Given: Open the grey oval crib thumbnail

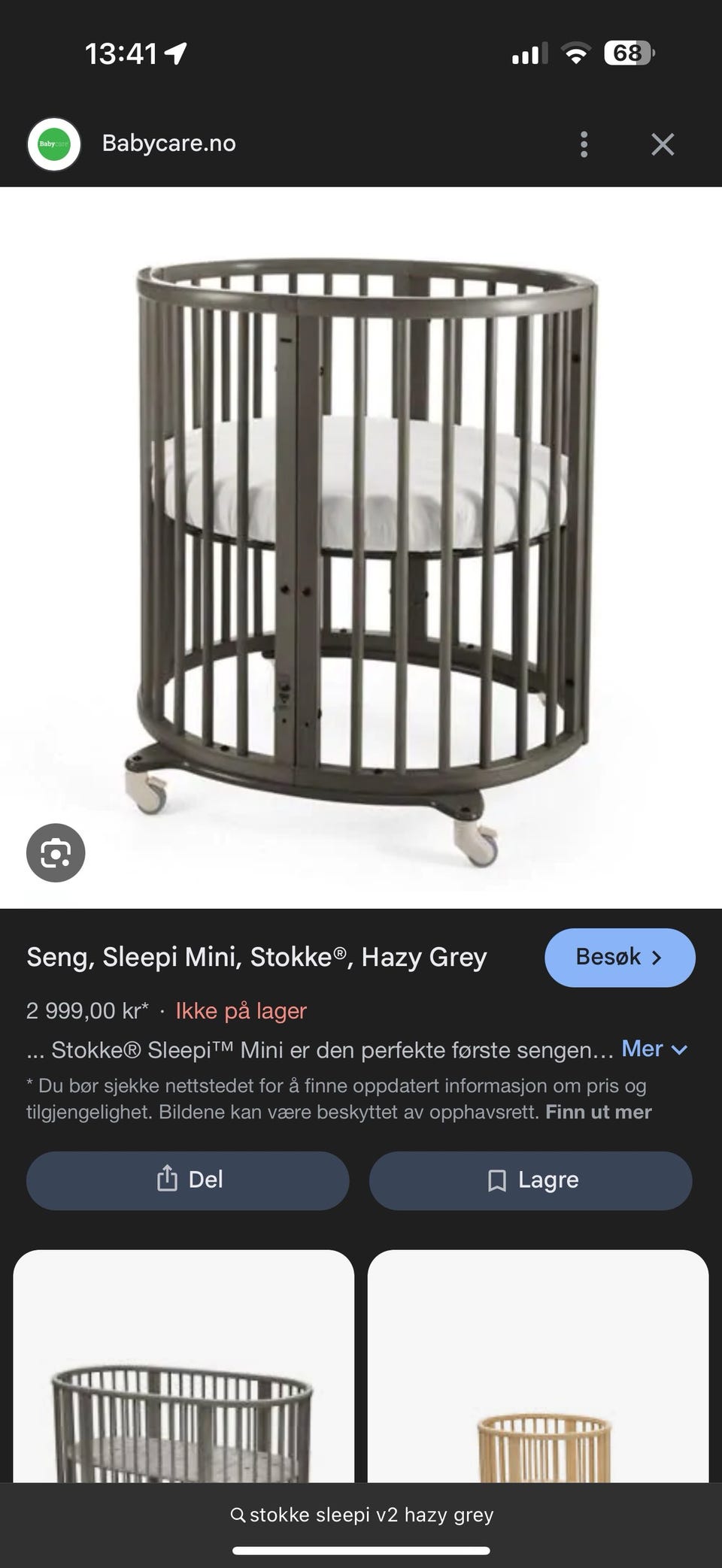Looking at the screenshot, I should (x=184, y=1365).
